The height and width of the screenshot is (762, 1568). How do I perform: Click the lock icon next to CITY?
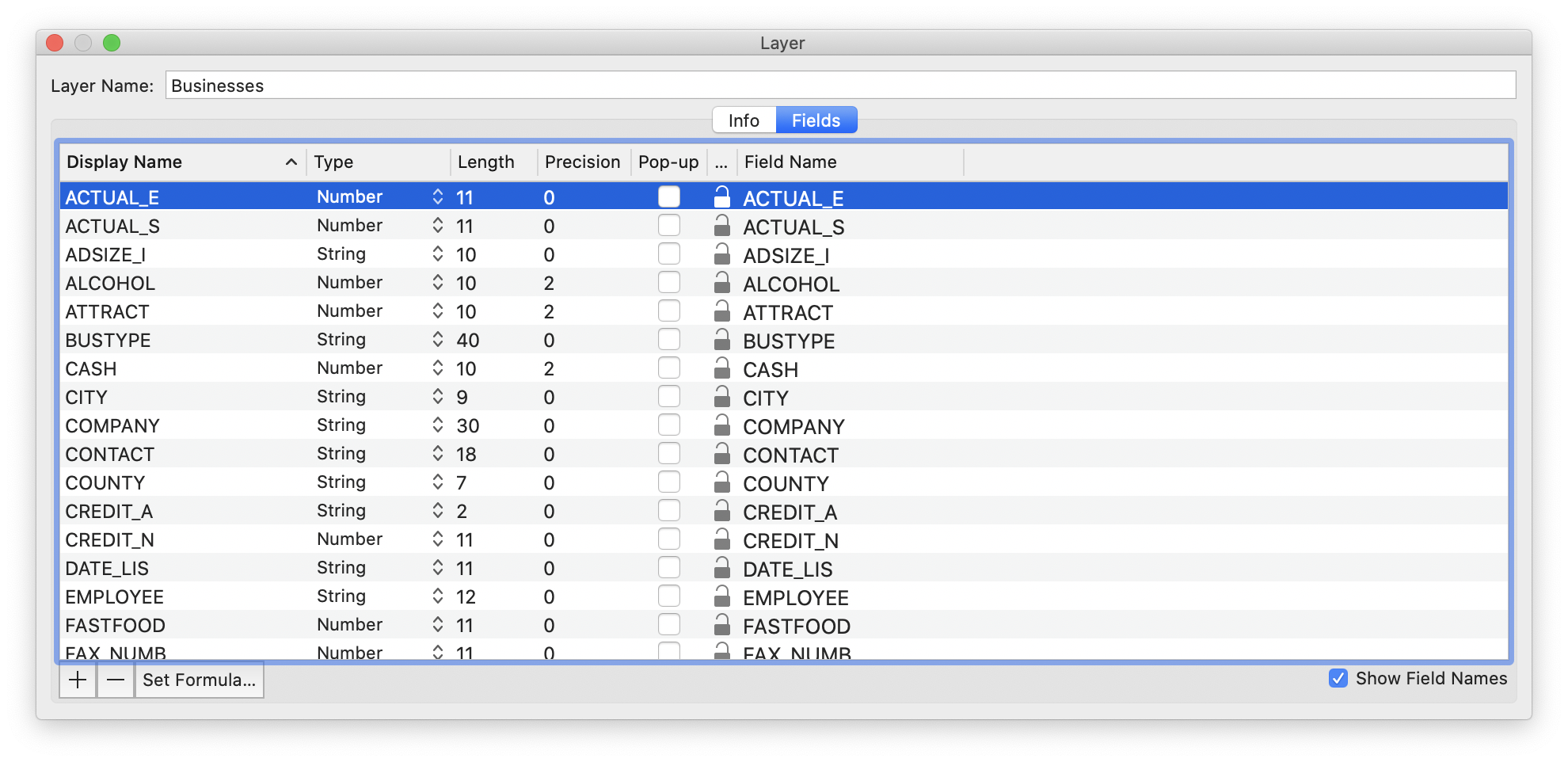tap(723, 396)
